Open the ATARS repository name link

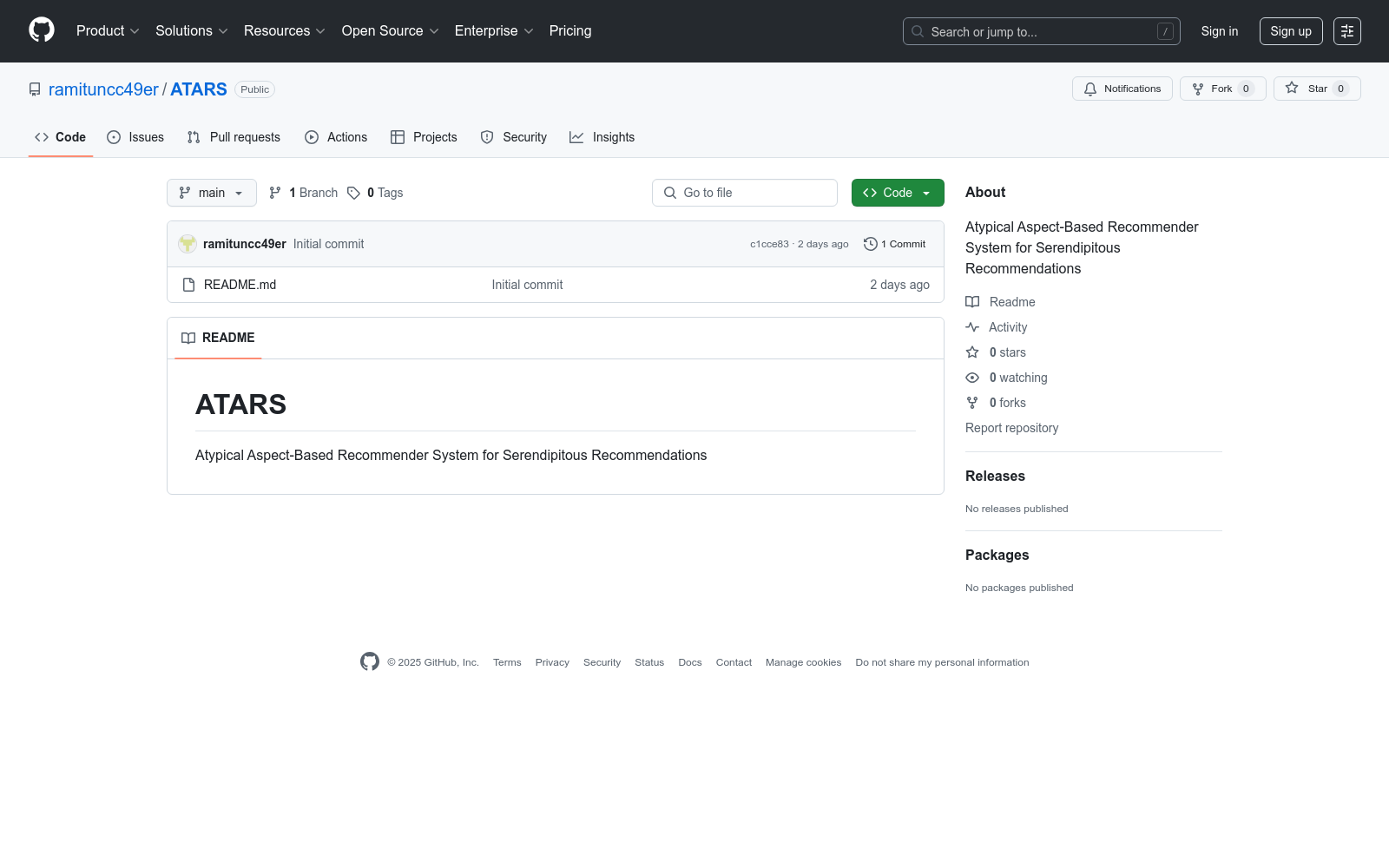coord(199,89)
